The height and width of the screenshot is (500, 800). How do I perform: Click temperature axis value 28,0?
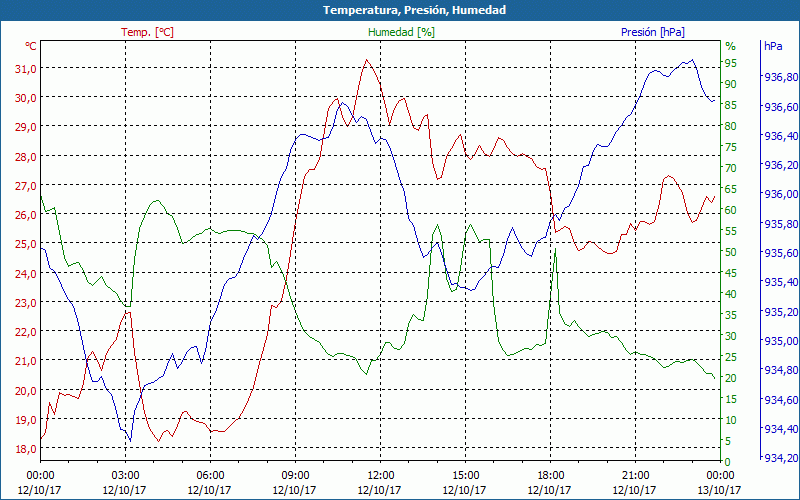tap(26, 157)
